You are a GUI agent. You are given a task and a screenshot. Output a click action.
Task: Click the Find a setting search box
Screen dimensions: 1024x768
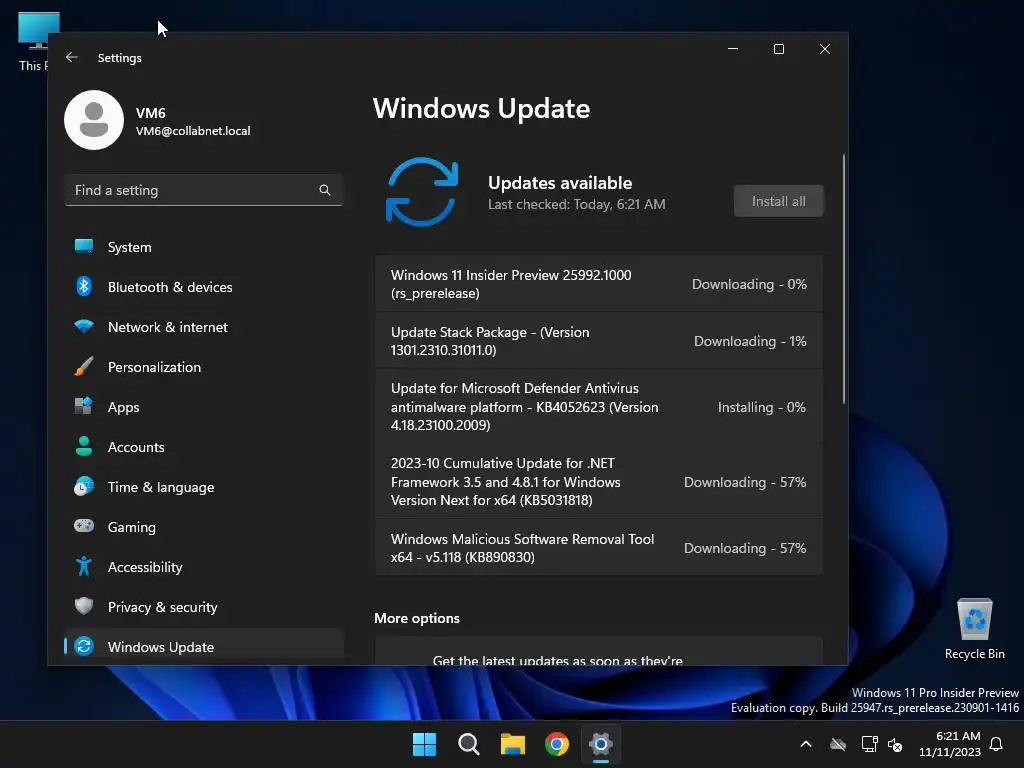[204, 190]
